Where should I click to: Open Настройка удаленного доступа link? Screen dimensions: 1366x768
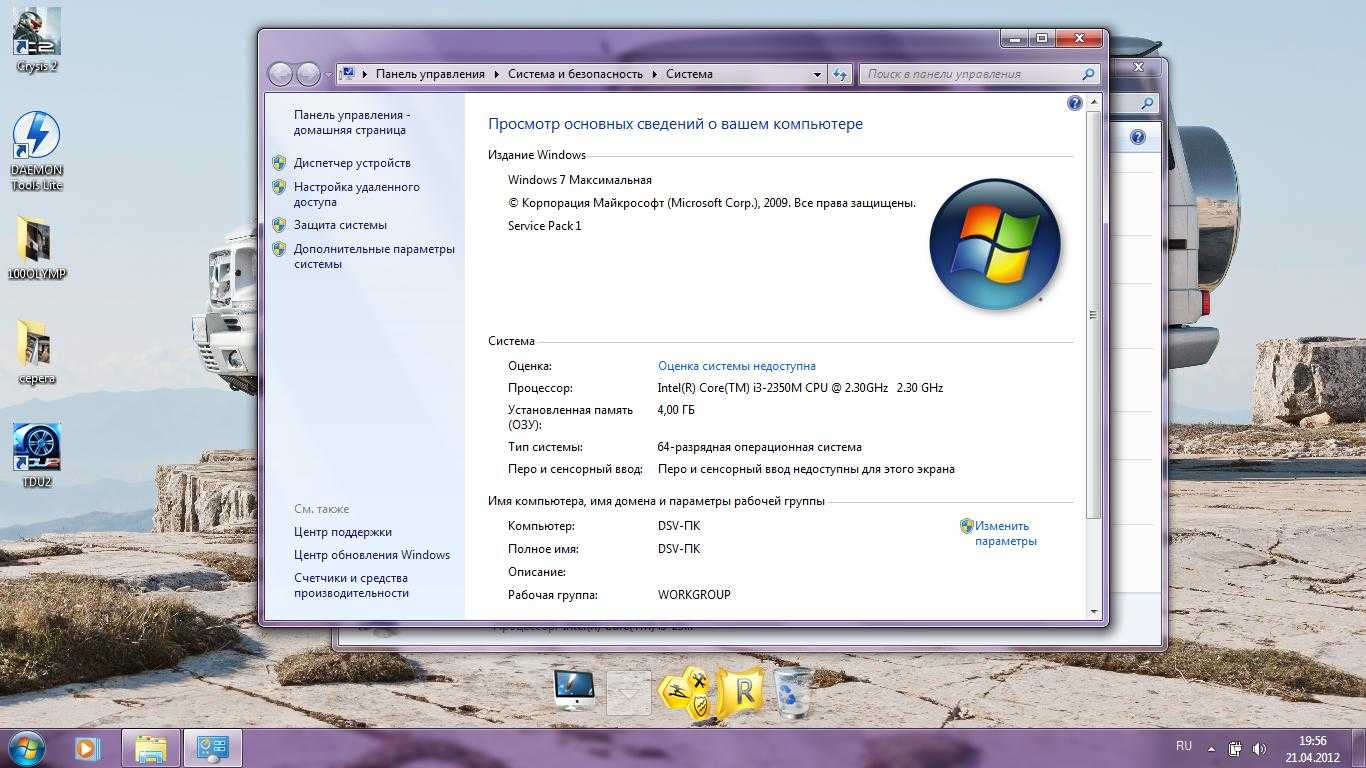coord(357,194)
